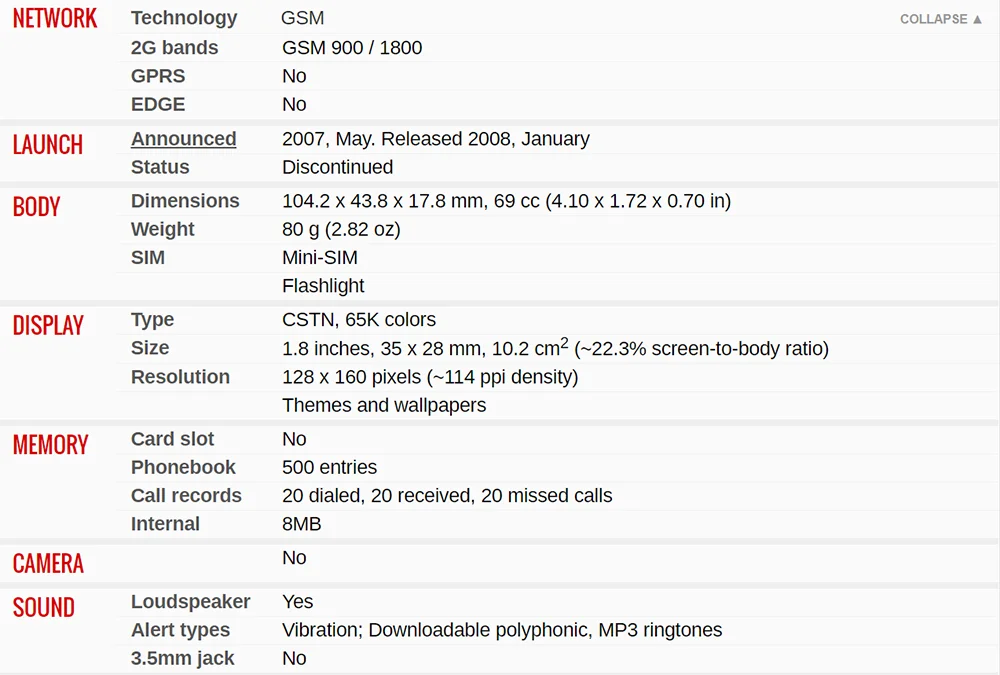Click the EDGE spec label
The height and width of the screenshot is (675, 1000).
tap(158, 104)
